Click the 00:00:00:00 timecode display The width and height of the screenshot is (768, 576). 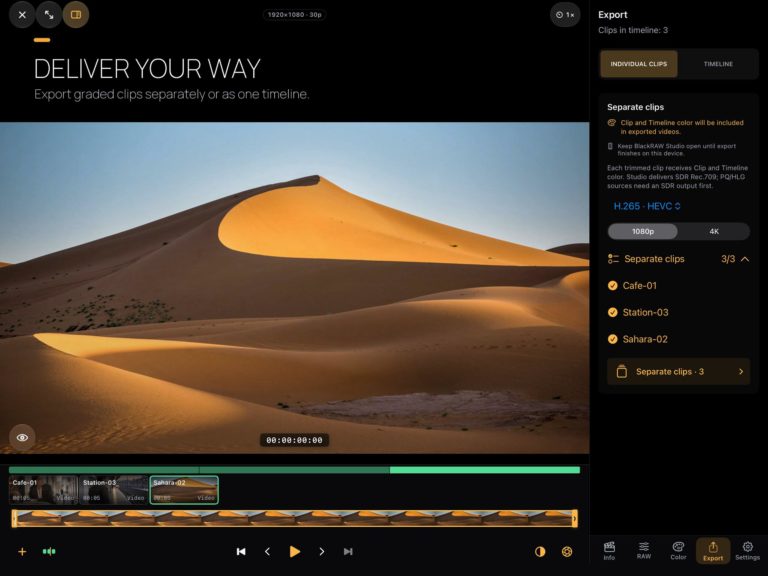pos(294,440)
